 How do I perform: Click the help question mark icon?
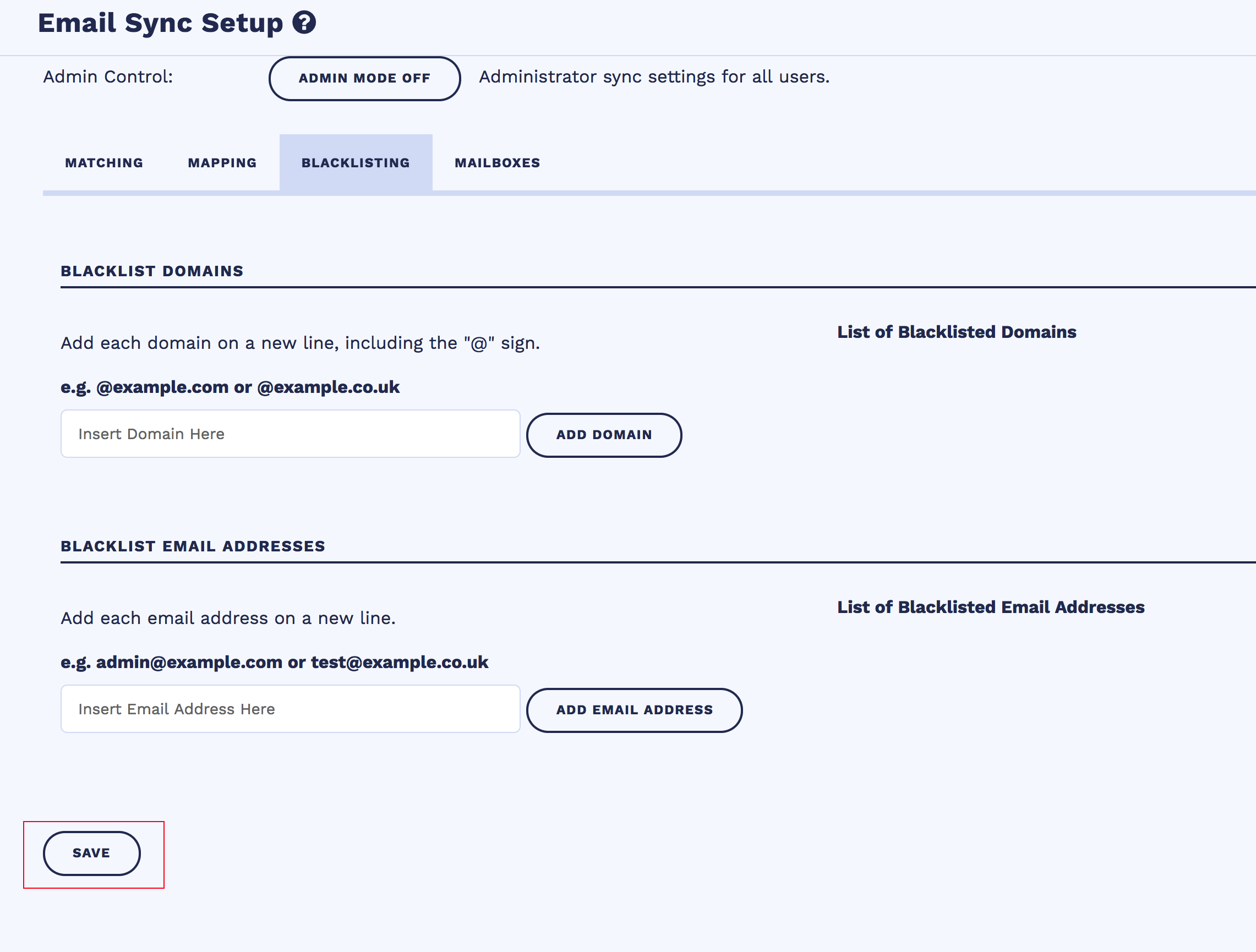tap(304, 23)
